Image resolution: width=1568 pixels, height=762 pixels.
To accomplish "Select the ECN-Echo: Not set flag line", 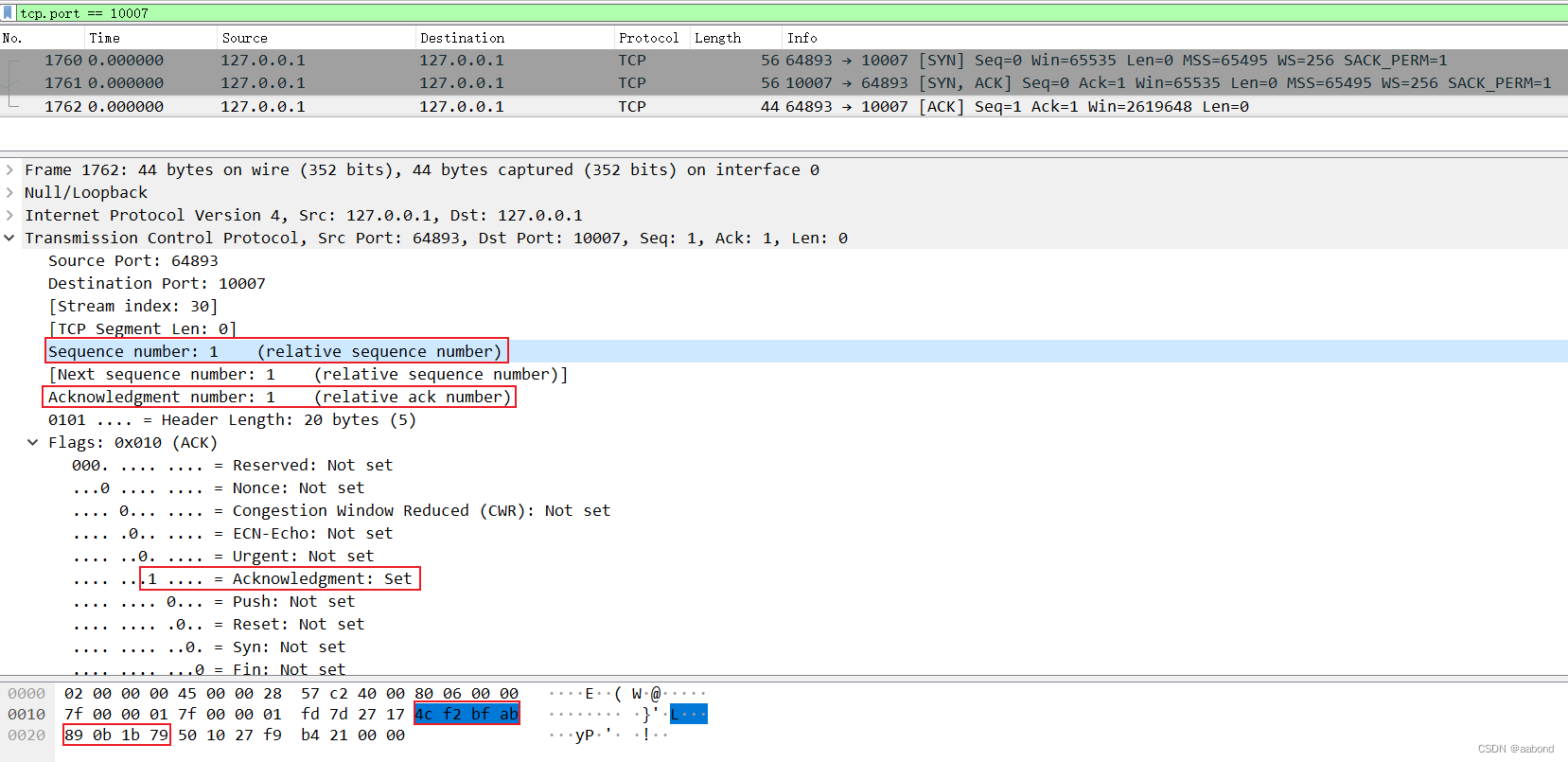I will (232, 534).
